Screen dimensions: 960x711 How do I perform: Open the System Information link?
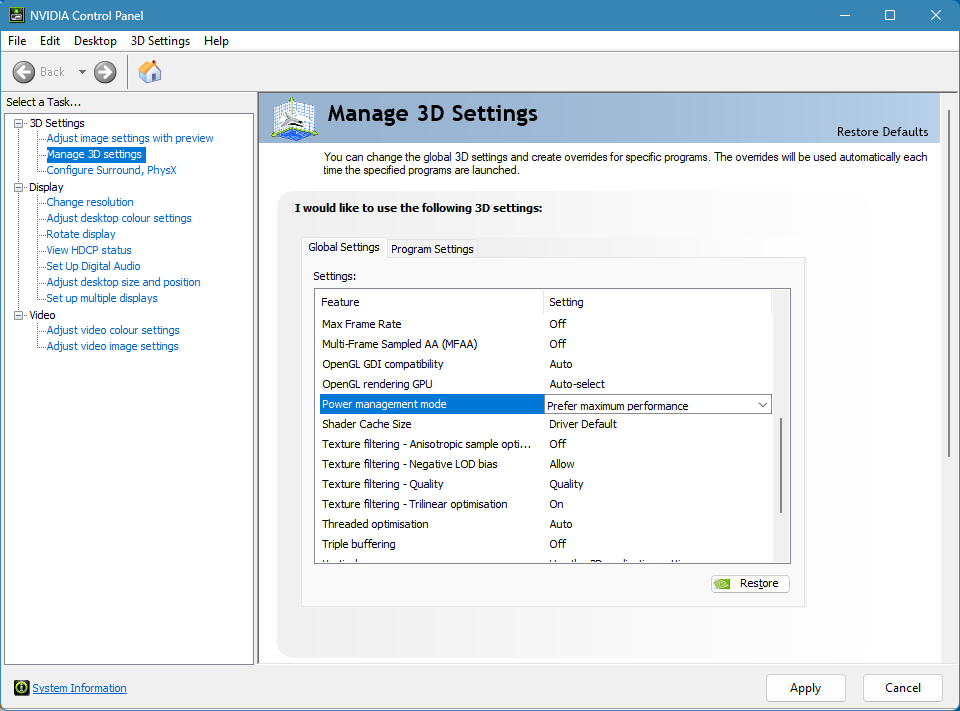coord(79,688)
